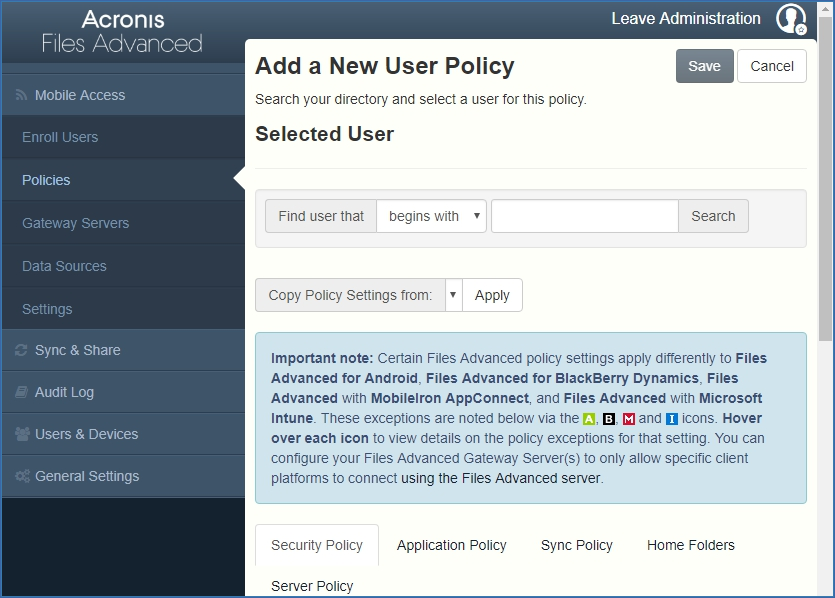Save the new user policy

tap(705, 66)
